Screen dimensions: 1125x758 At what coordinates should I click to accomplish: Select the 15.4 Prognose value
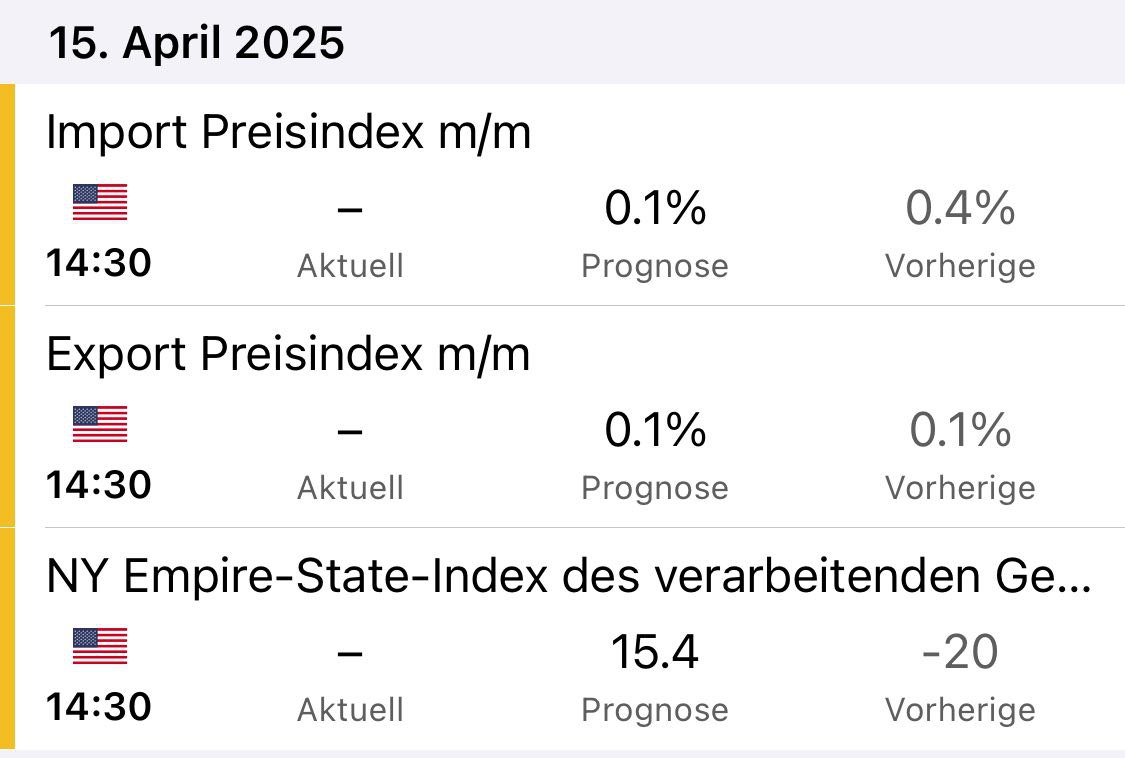point(655,653)
